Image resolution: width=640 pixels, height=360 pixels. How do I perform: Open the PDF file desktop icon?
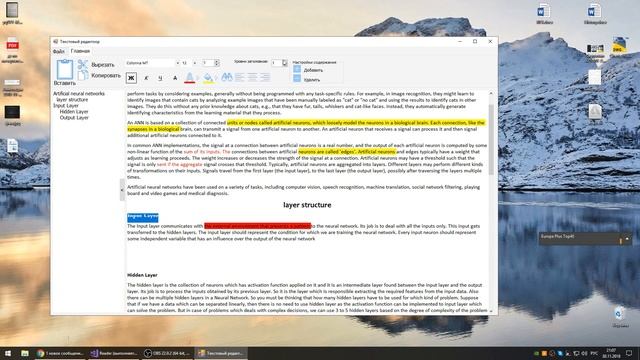(x=12, y=50)
